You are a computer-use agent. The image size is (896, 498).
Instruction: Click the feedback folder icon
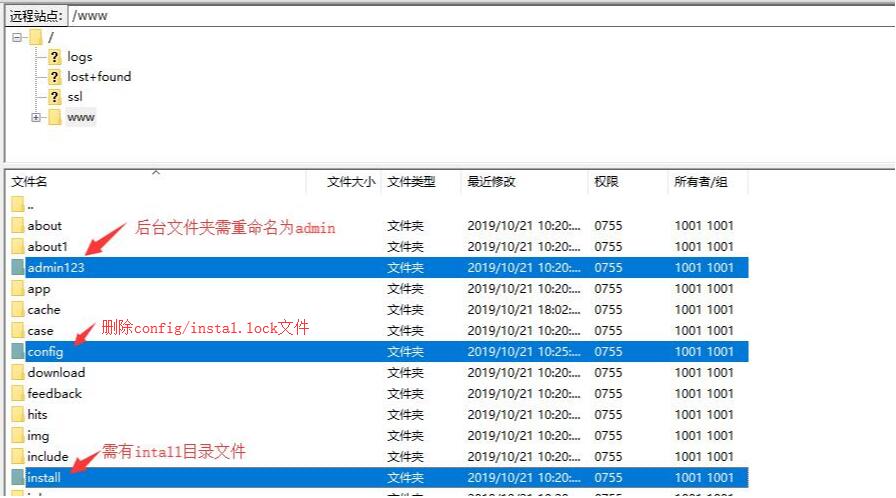tap(18, 393)
